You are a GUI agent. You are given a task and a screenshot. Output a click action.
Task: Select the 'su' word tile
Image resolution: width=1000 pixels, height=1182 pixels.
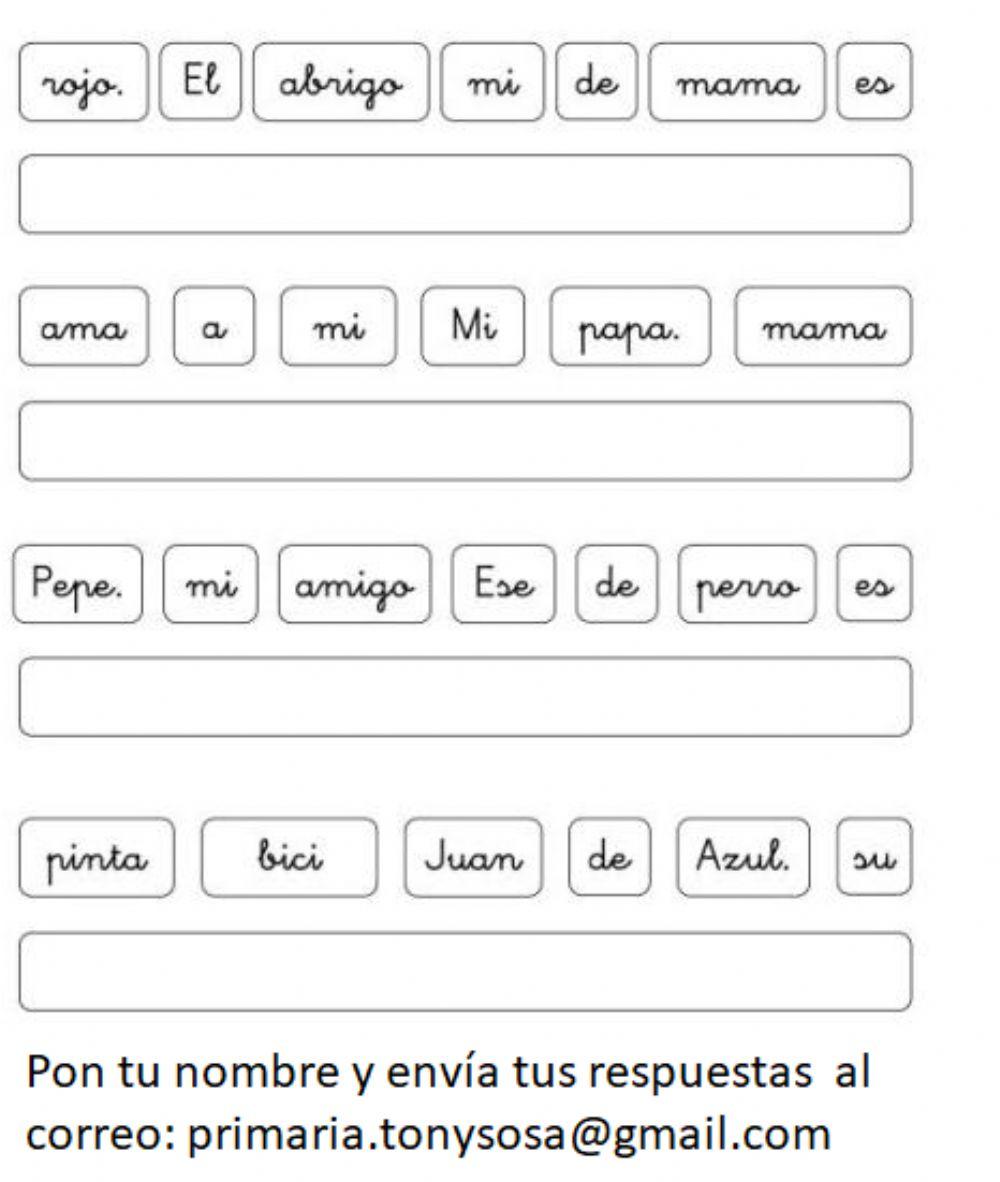[874, 858]
